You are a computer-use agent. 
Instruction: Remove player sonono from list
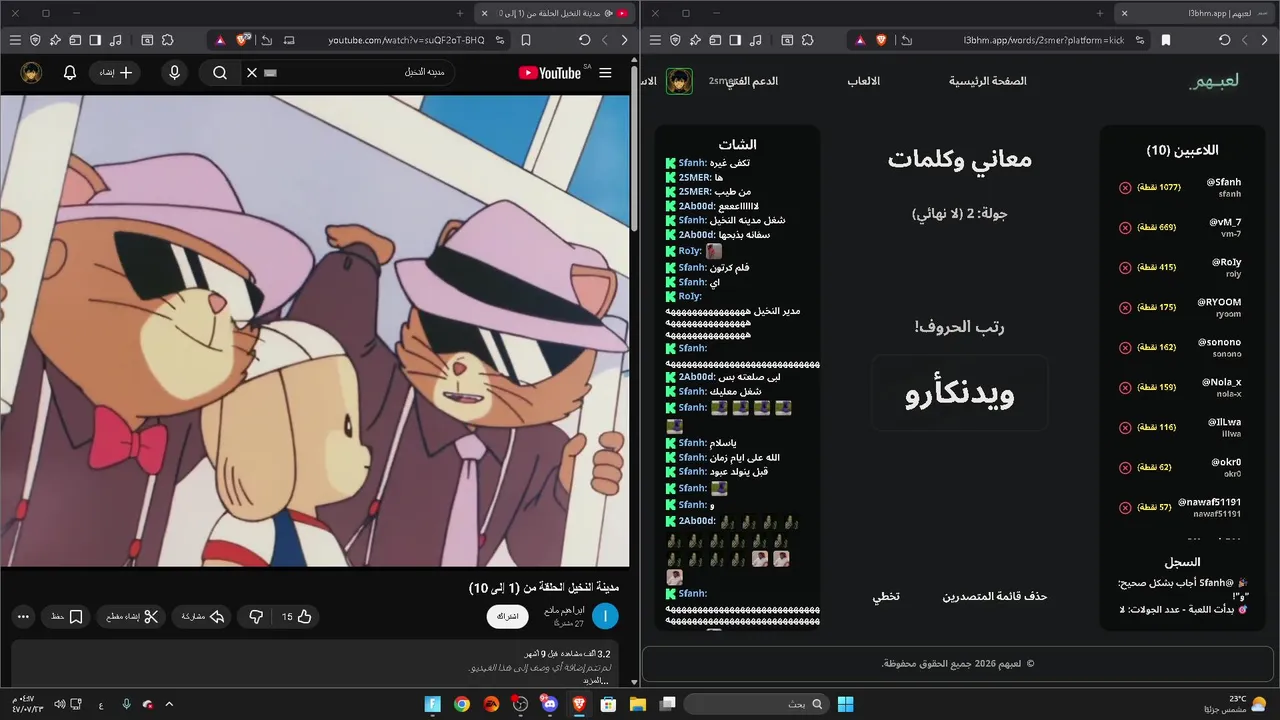tap(1125, 347)
